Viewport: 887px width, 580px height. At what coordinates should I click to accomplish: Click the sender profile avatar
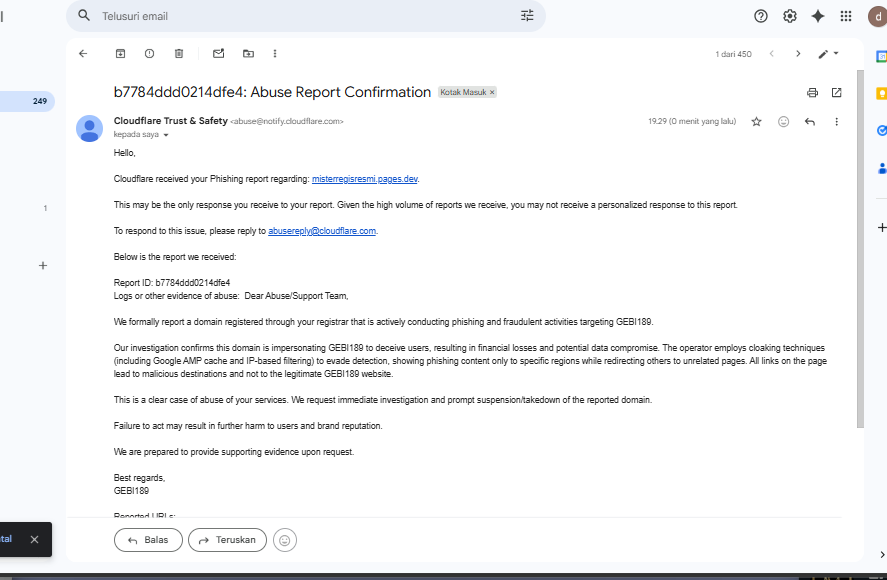tap(89, 128)
